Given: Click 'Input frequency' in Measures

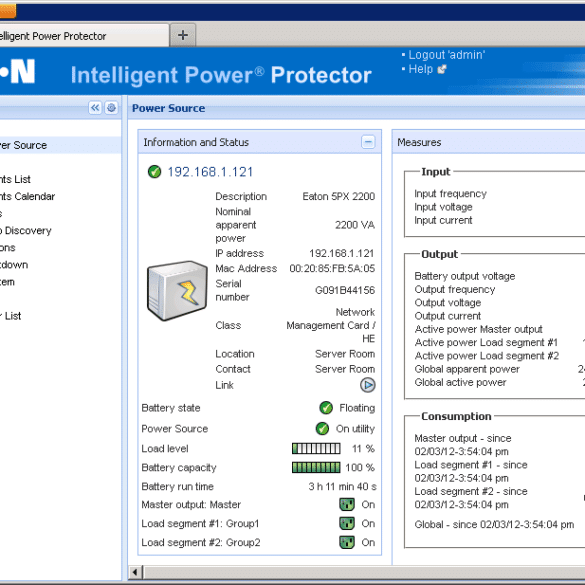Looking at the screenshot, I should 450,194.
